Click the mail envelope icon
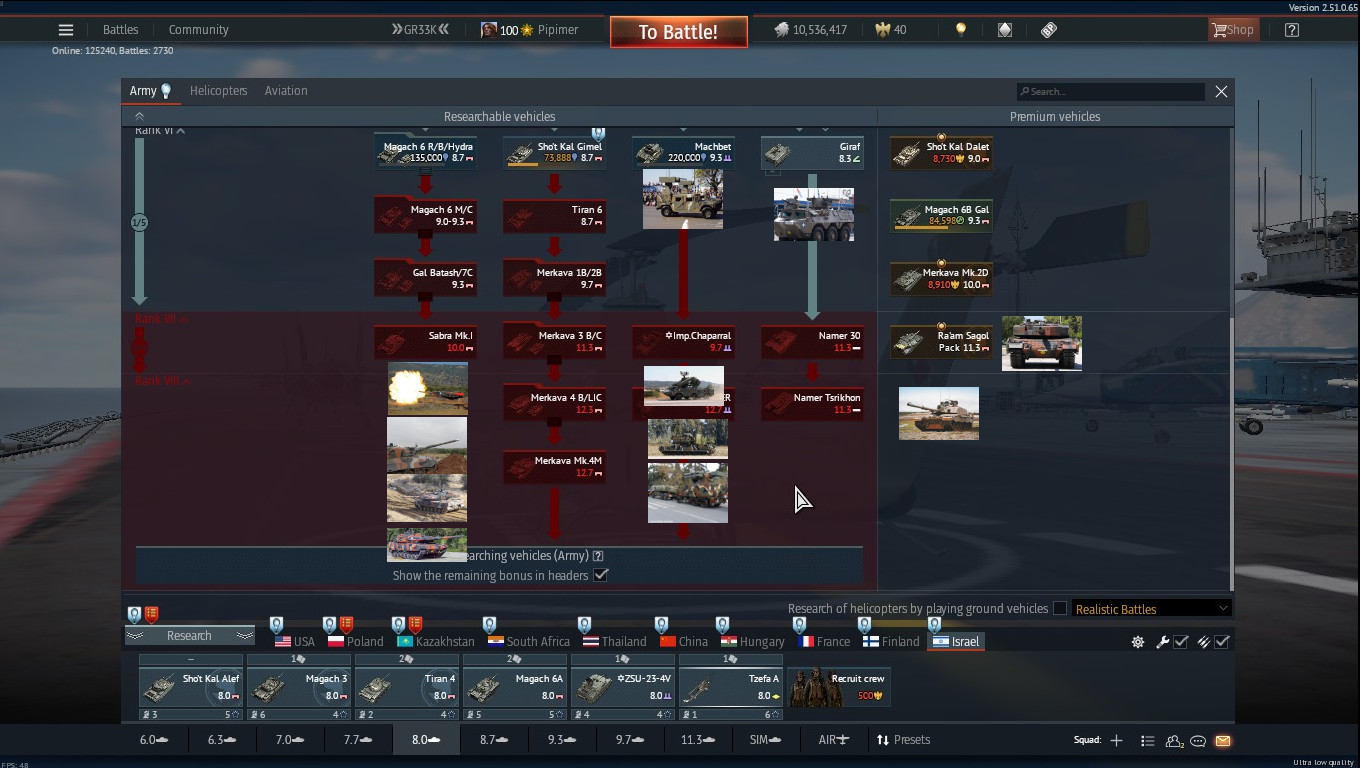Image resolution: width=1360 pixels, height=768 pixels. coord(1222,741)
